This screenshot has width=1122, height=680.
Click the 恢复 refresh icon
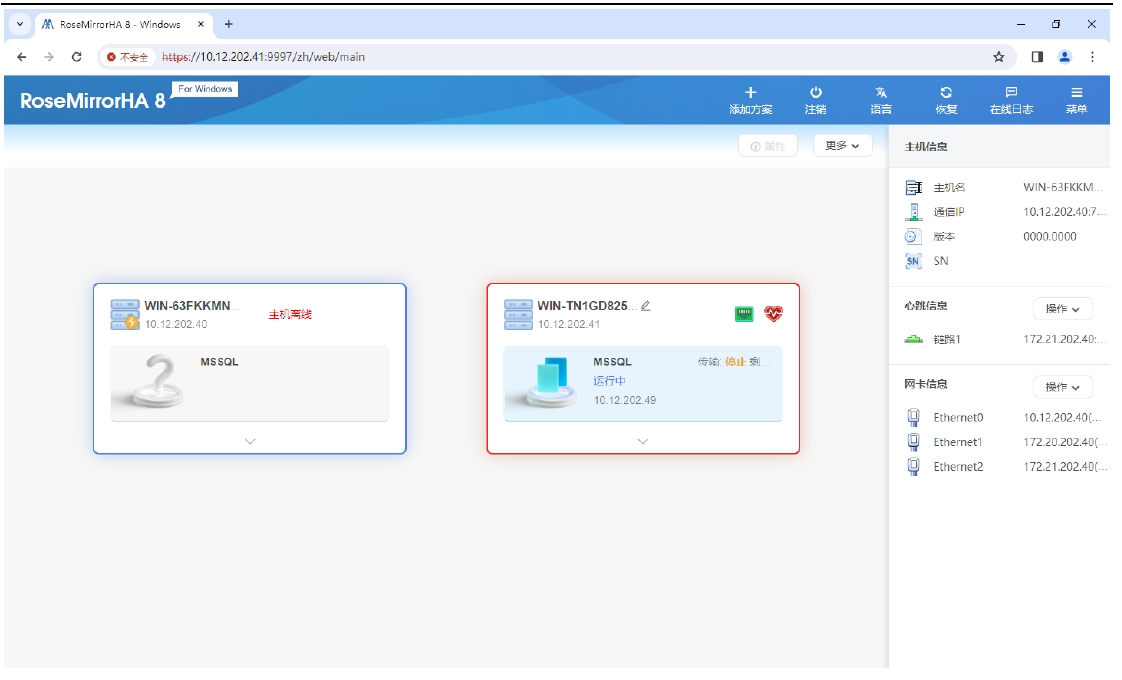(x=946, y=92)
